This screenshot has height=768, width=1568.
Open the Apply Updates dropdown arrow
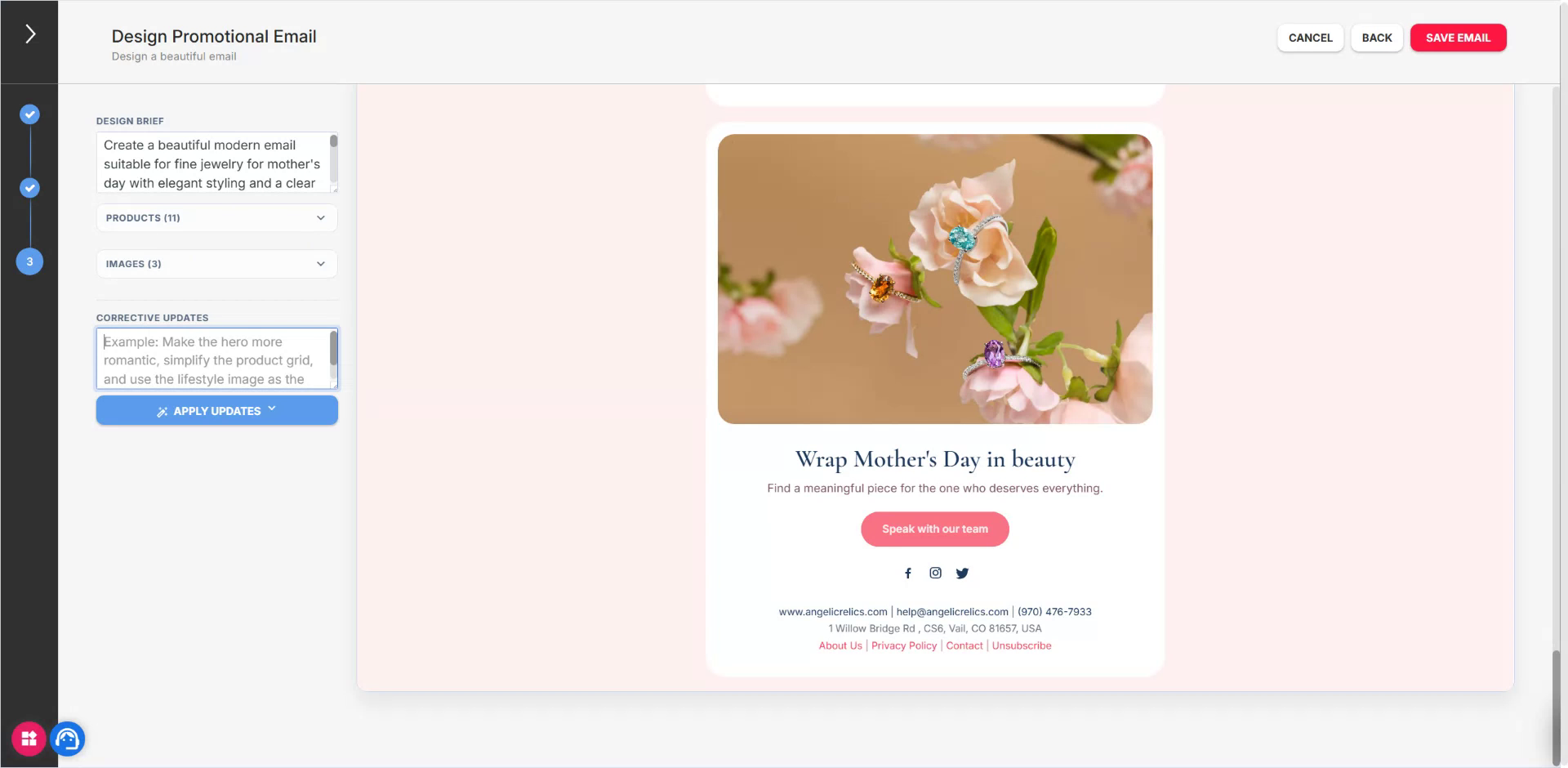[272, 409]
